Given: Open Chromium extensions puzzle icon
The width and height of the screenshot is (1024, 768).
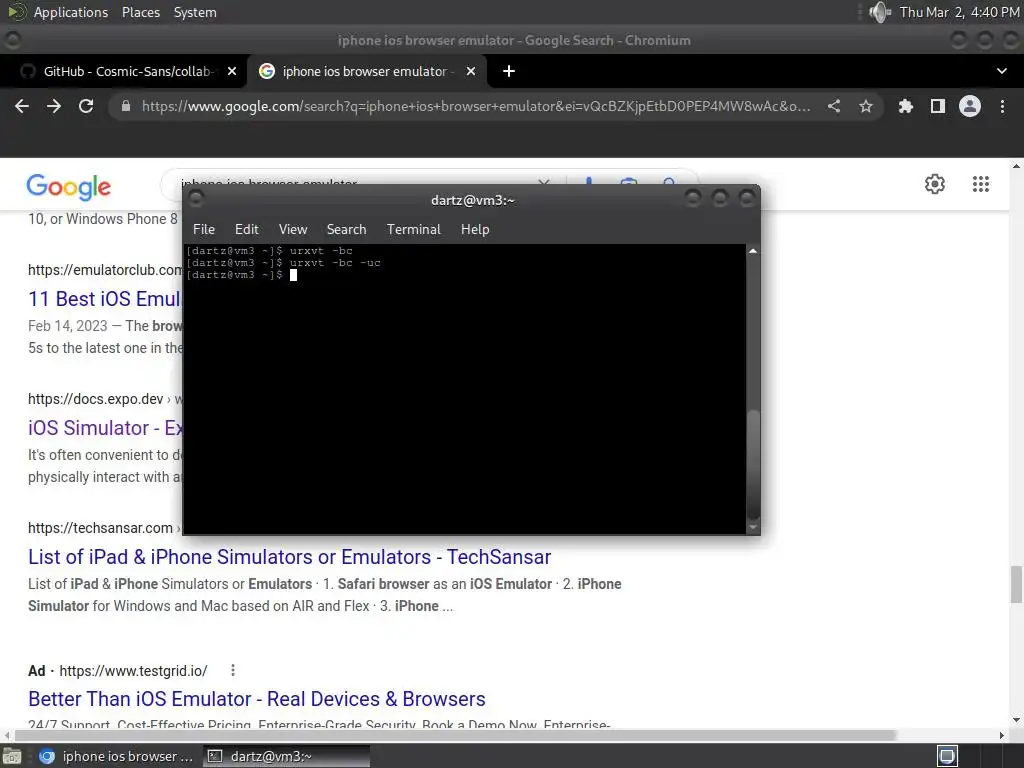Looking at the screenshot, I should click(x=906, y=106).
